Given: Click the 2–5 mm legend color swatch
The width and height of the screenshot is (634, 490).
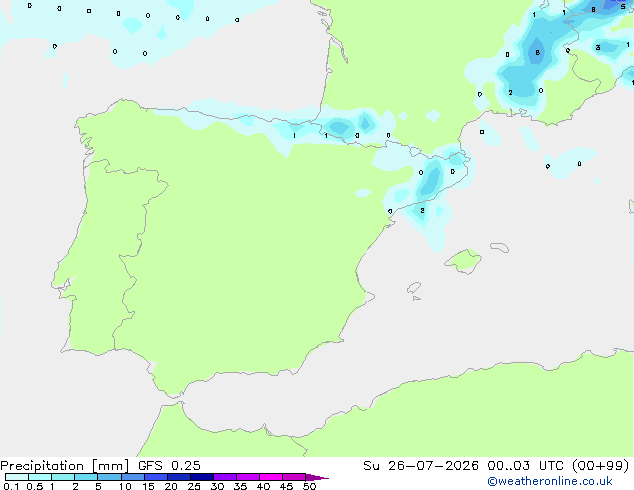Looking at the screenshot, I should (x=86, y=477).
